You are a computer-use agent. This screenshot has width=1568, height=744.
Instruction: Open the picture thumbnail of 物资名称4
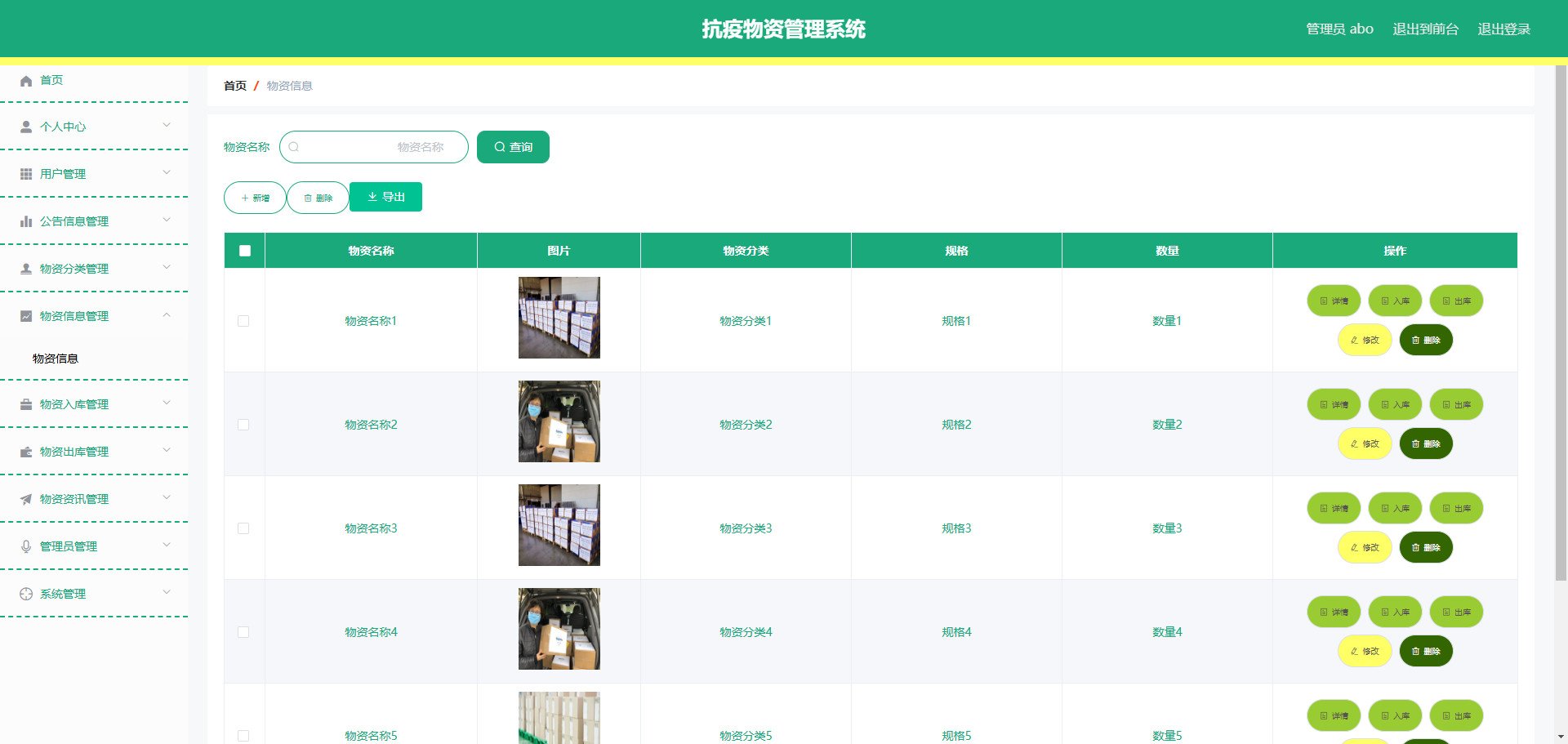[x=559, y=629]
